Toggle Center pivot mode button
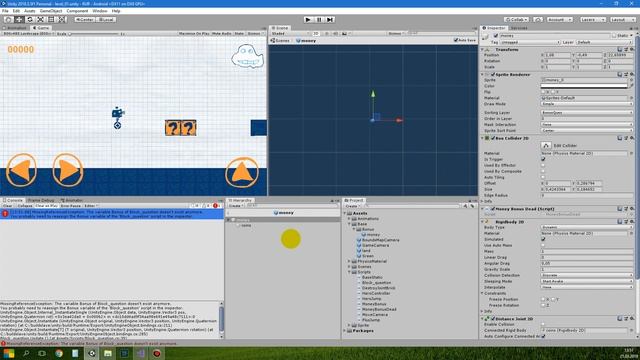 coord(85,20)
